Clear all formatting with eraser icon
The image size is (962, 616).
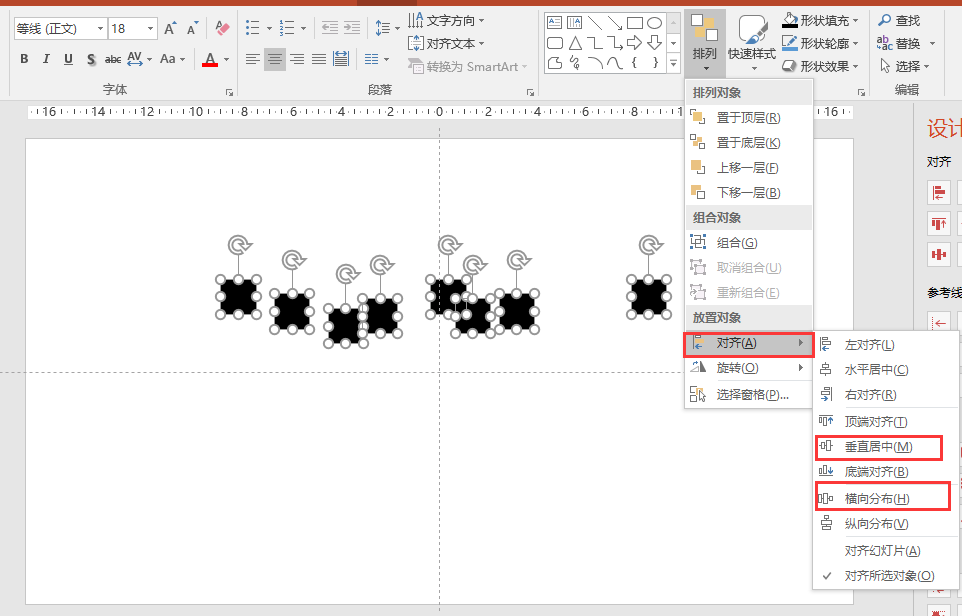222,28
